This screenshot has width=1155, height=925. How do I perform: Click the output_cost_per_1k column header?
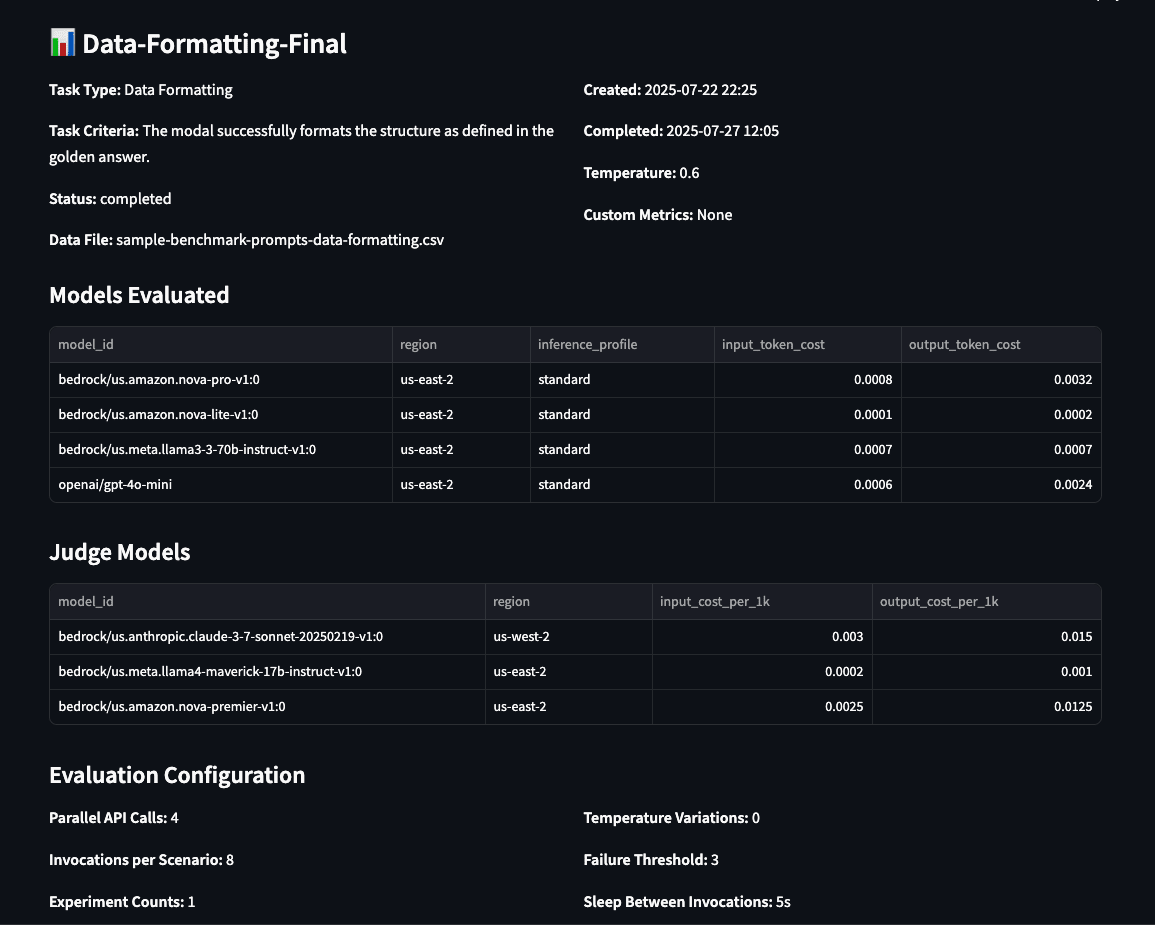pos(939,602)
